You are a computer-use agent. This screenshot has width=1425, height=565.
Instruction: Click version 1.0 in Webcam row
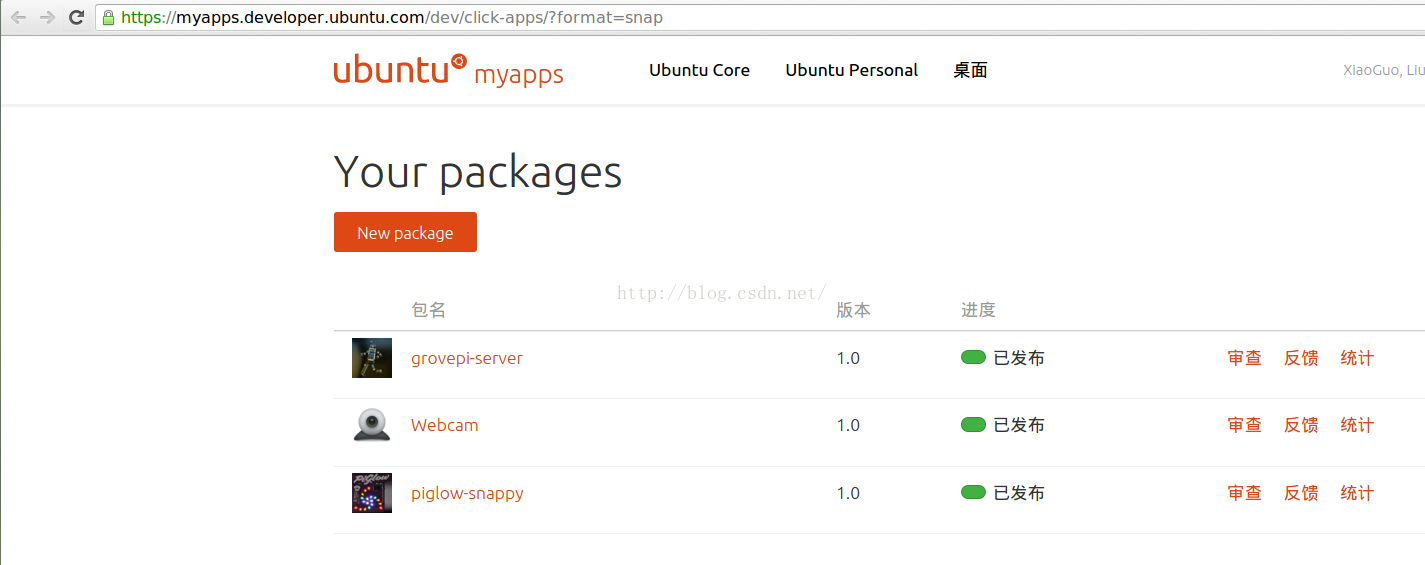pyautogui.click(x=848, y=425)
